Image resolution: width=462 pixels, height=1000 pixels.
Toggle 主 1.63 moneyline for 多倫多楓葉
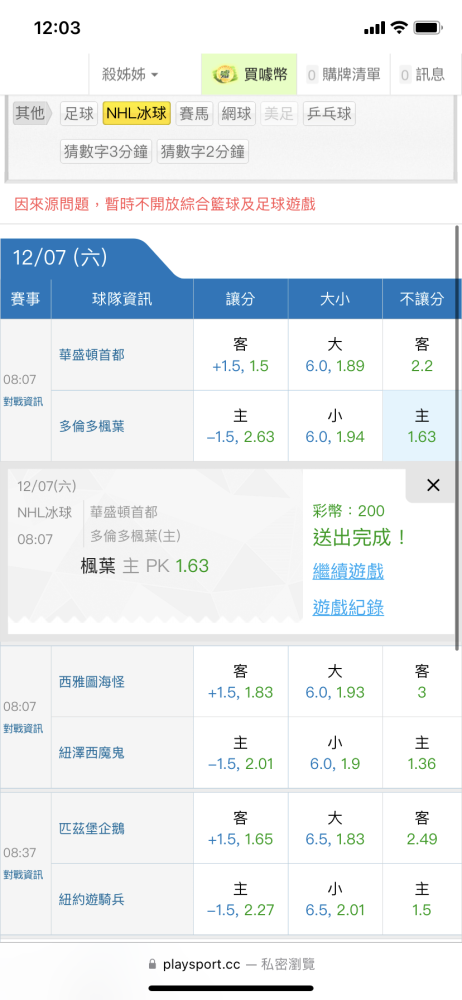tap(422, 426)
